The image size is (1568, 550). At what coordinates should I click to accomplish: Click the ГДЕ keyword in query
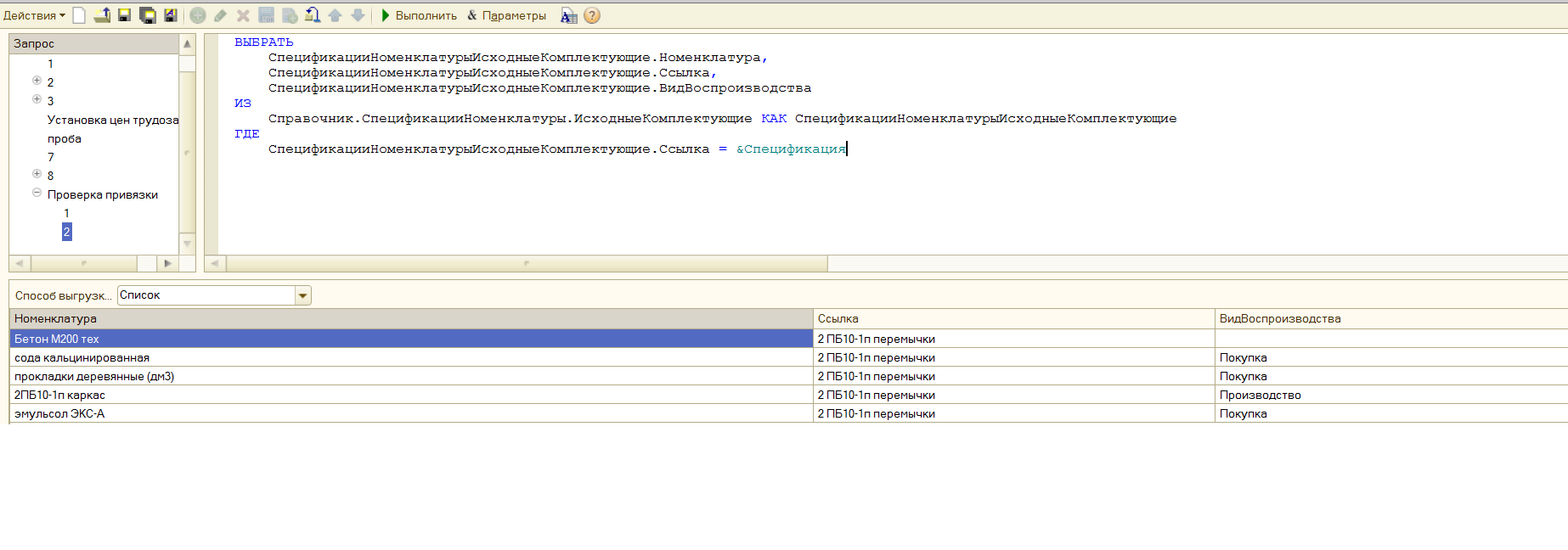coord(247,134)
